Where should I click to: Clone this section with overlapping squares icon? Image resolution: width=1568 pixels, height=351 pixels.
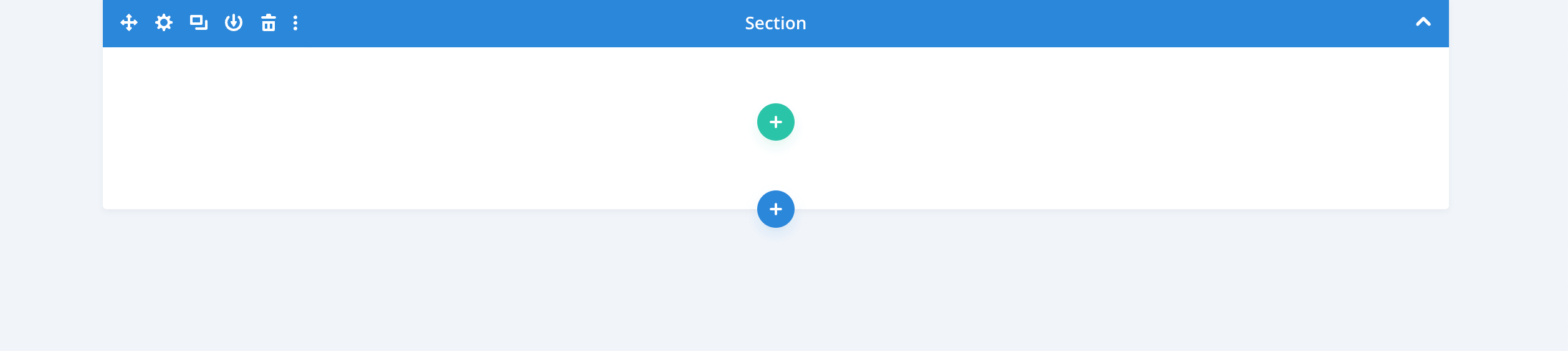(x=199, y=23)
